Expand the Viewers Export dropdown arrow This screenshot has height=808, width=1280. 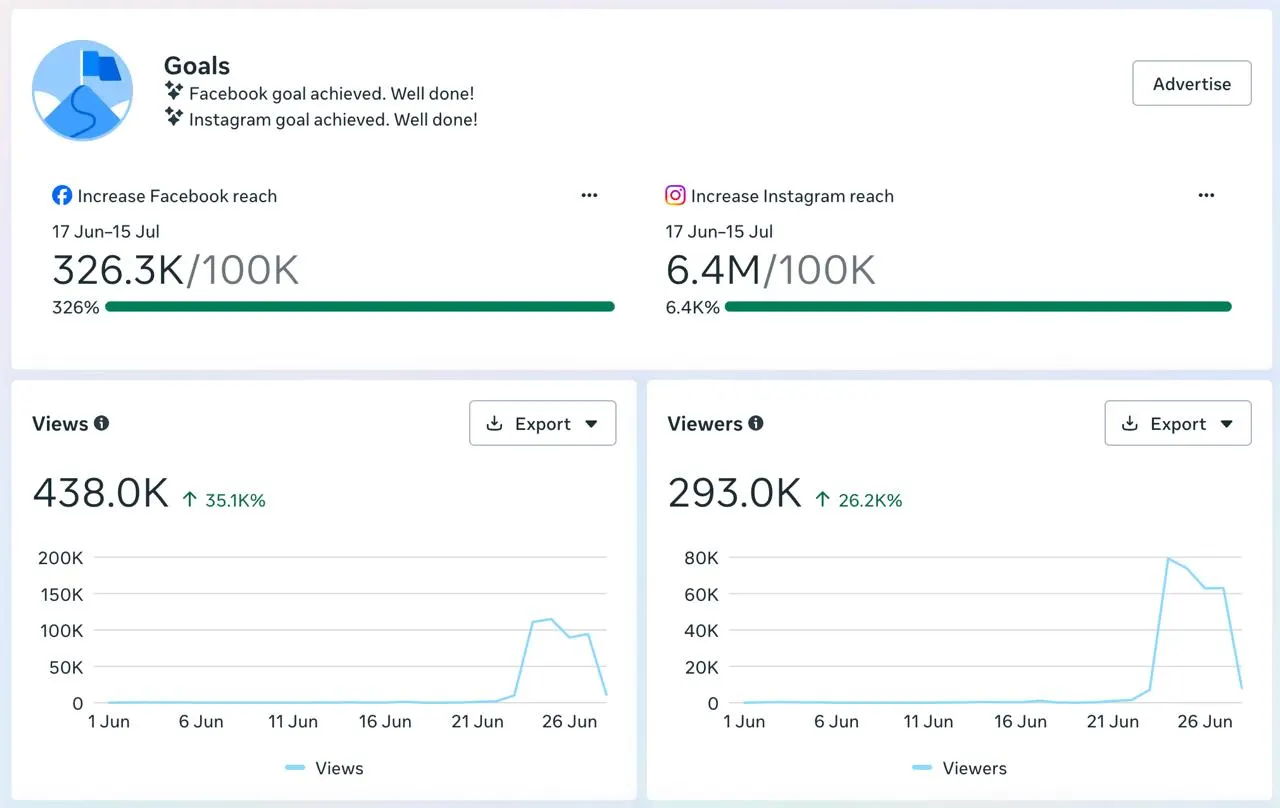(x=1227, y=425)
